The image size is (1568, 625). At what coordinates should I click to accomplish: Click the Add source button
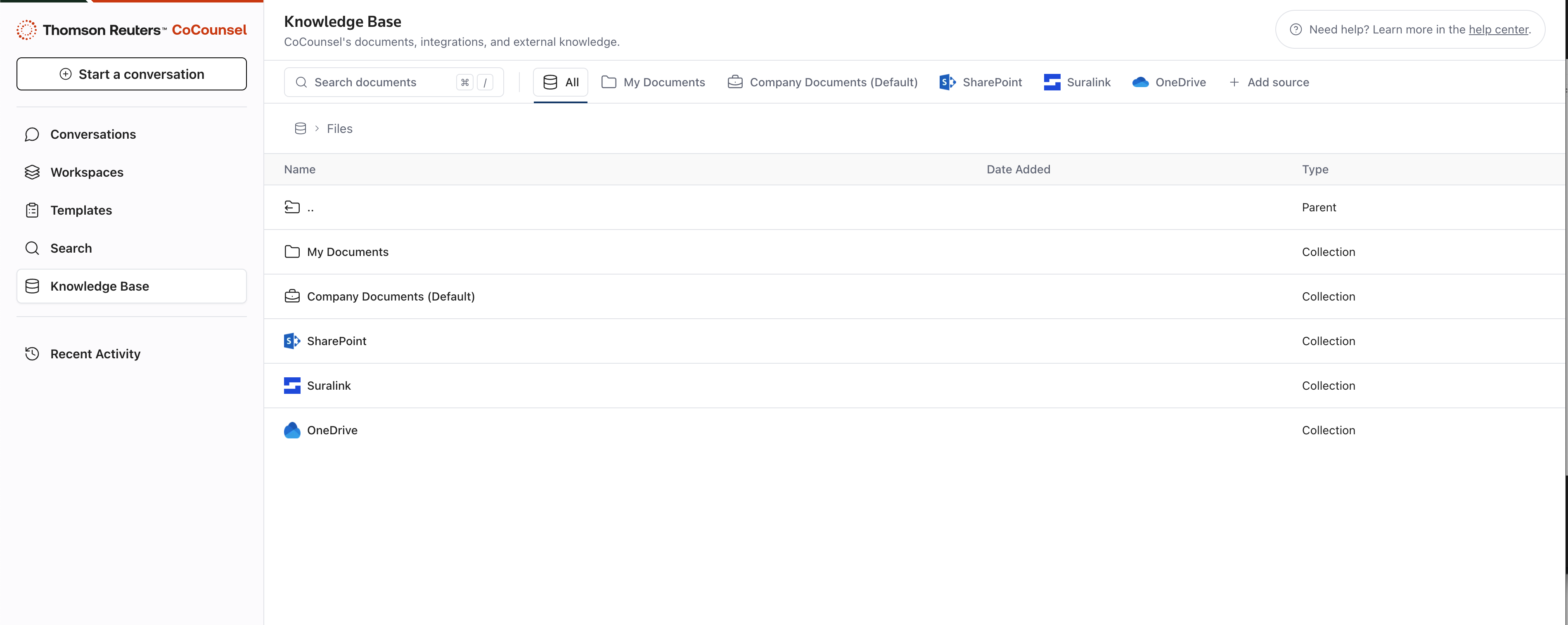[1269, 82]
